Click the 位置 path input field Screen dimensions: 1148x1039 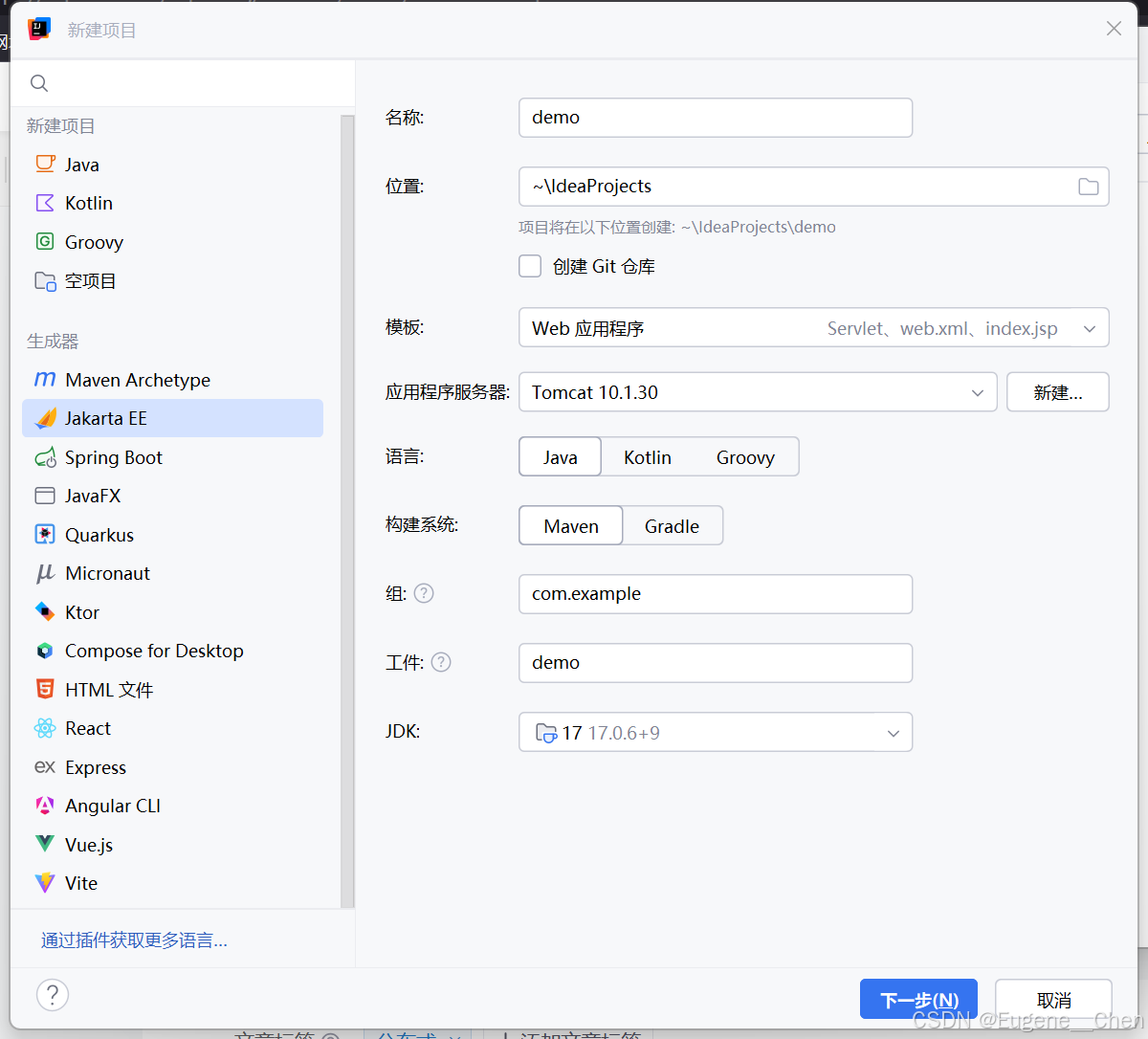814,187
